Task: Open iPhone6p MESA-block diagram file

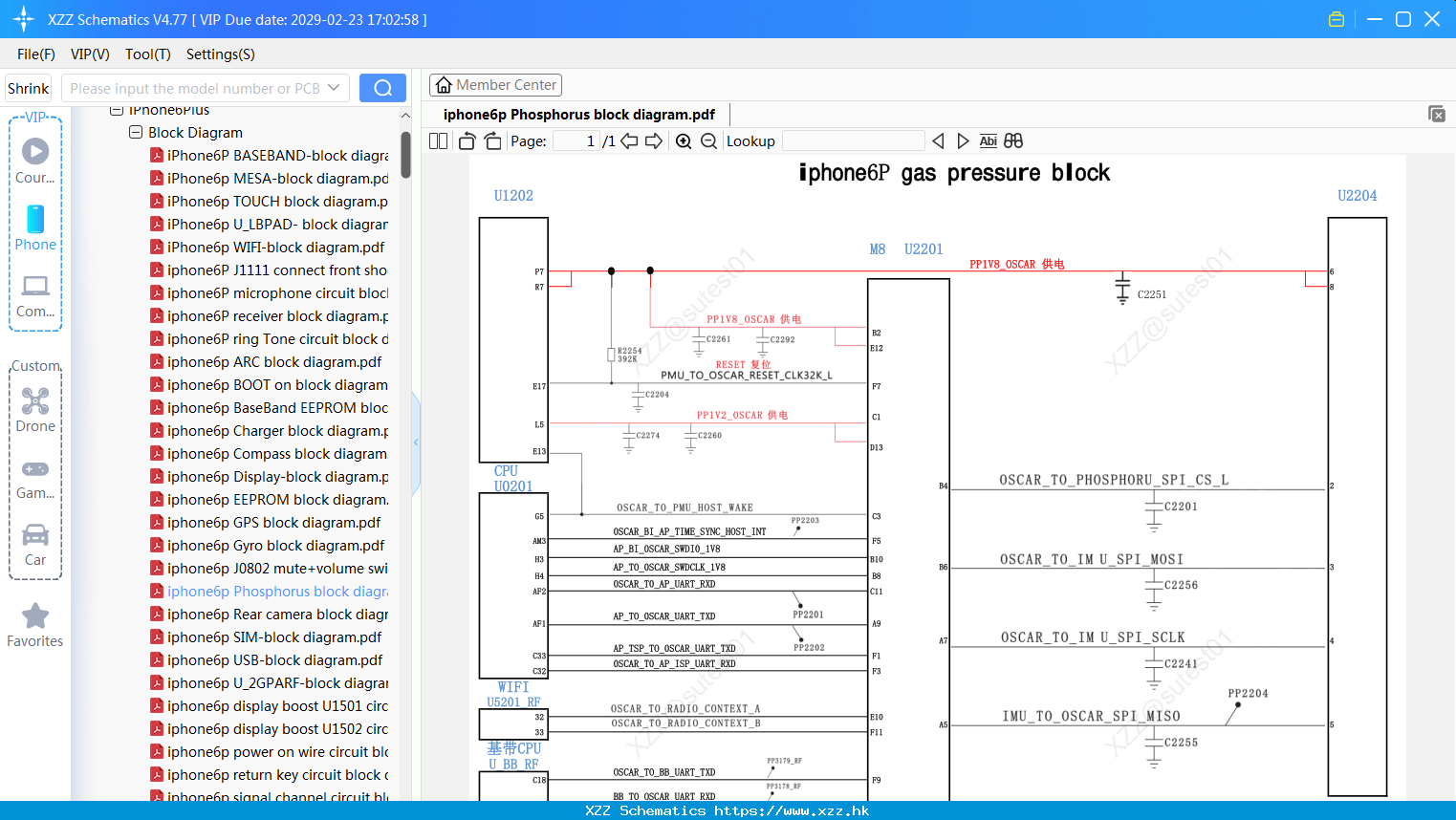Action: pos(270,179)
